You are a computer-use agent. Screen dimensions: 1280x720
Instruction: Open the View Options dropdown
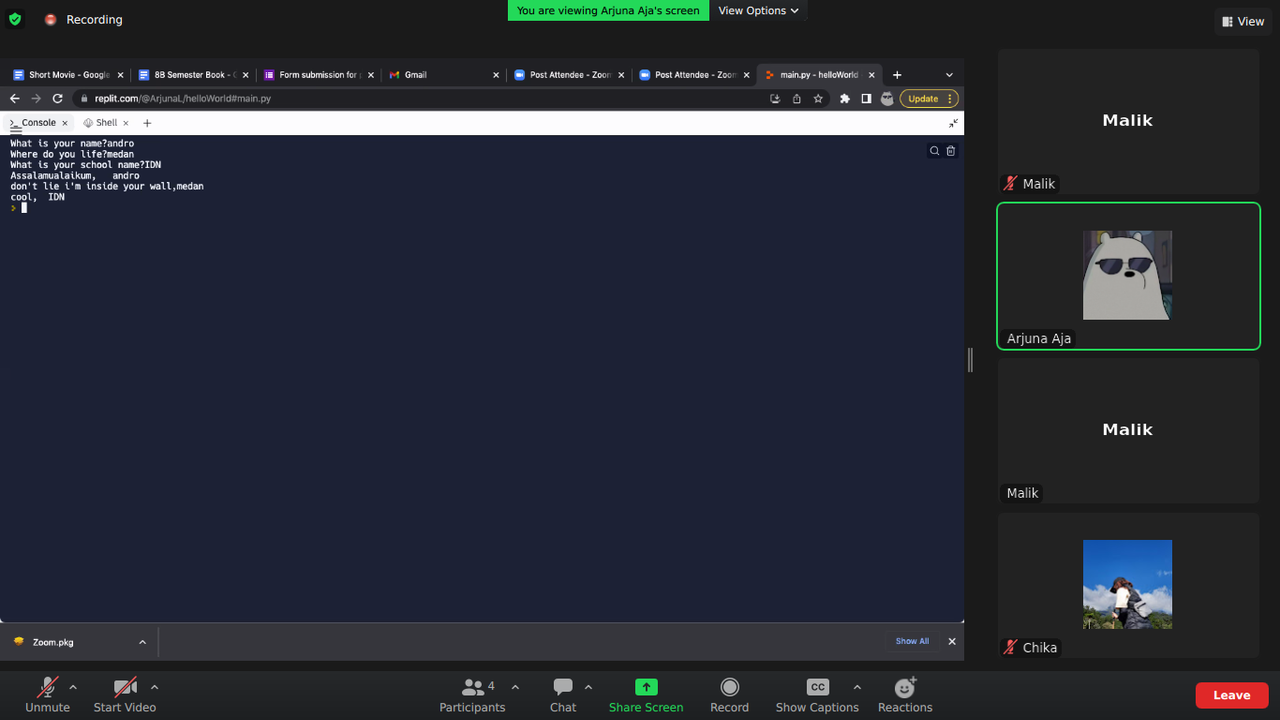757,10
